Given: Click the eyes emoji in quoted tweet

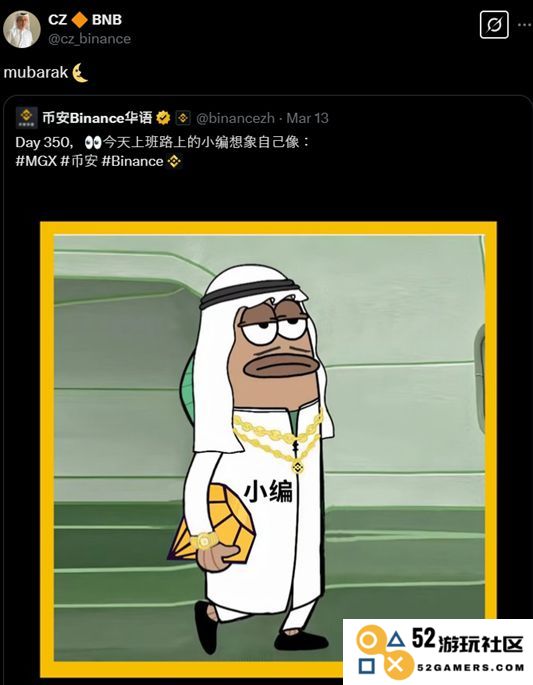Looking at the screenshot, I should 92,142.
